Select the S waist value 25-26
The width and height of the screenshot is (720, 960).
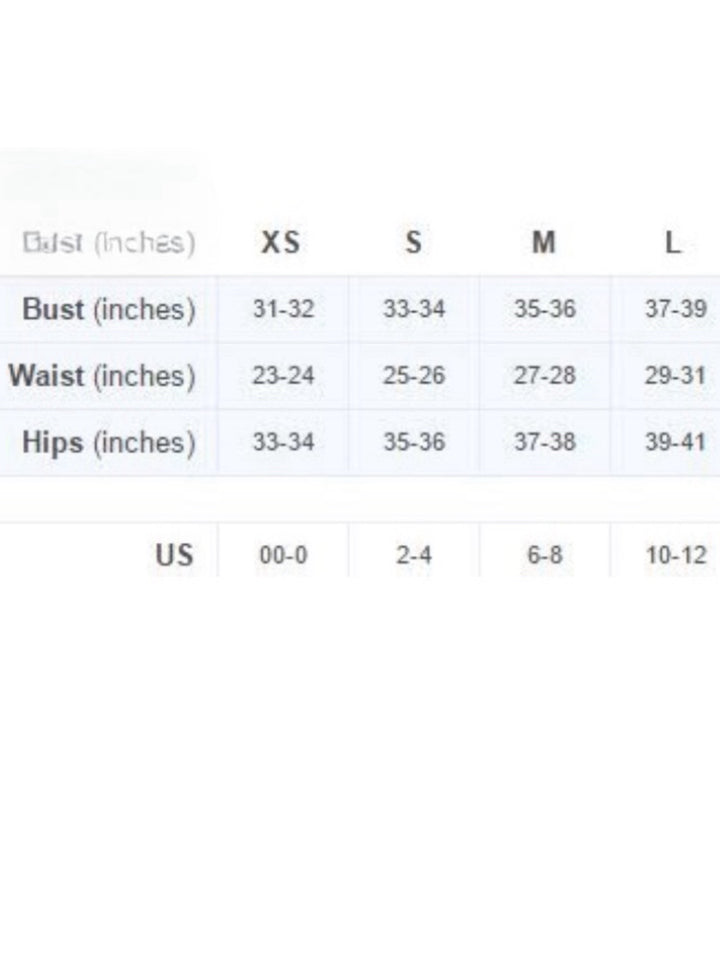coord(413,377)
